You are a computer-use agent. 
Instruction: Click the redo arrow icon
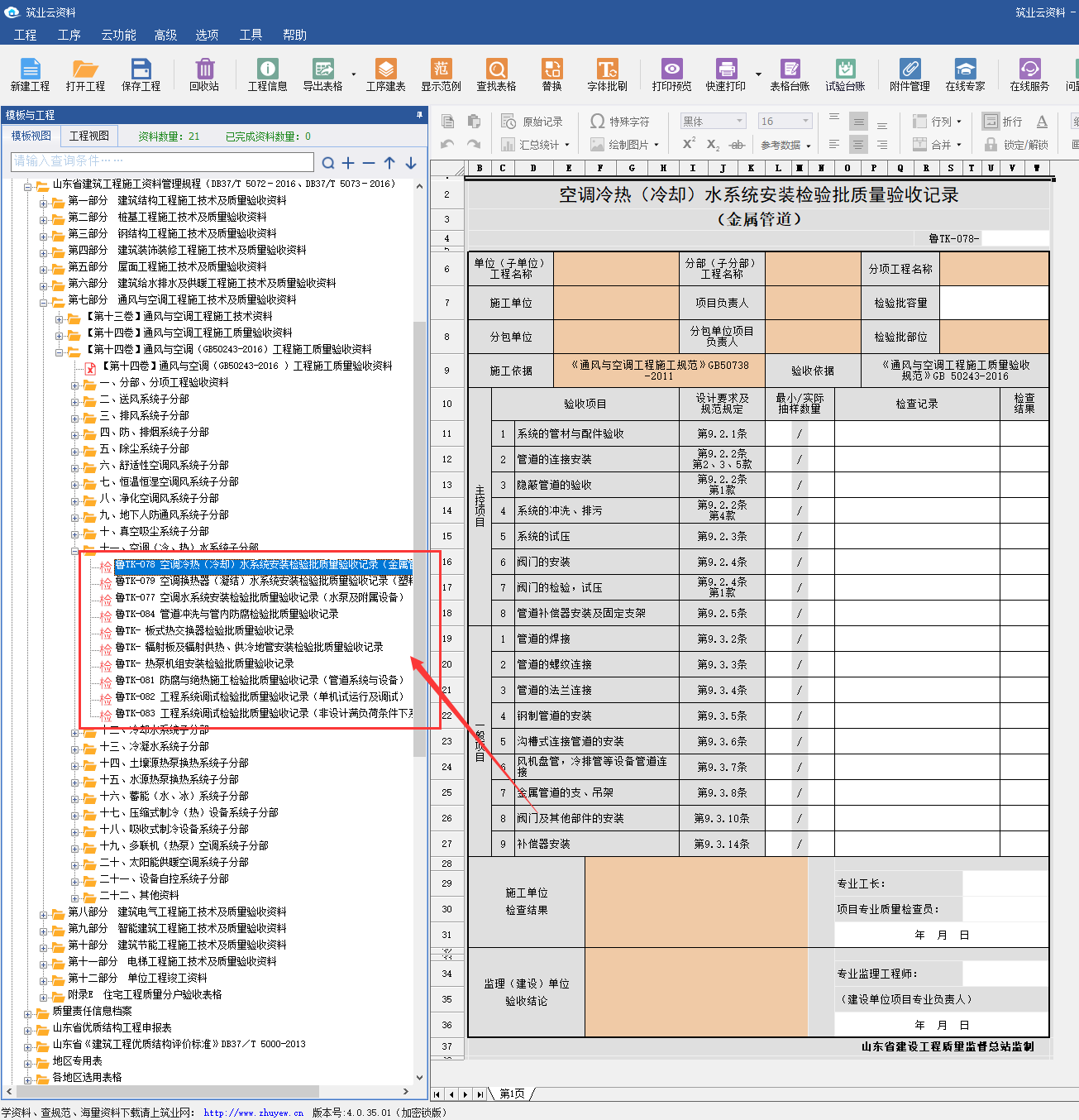474,144
